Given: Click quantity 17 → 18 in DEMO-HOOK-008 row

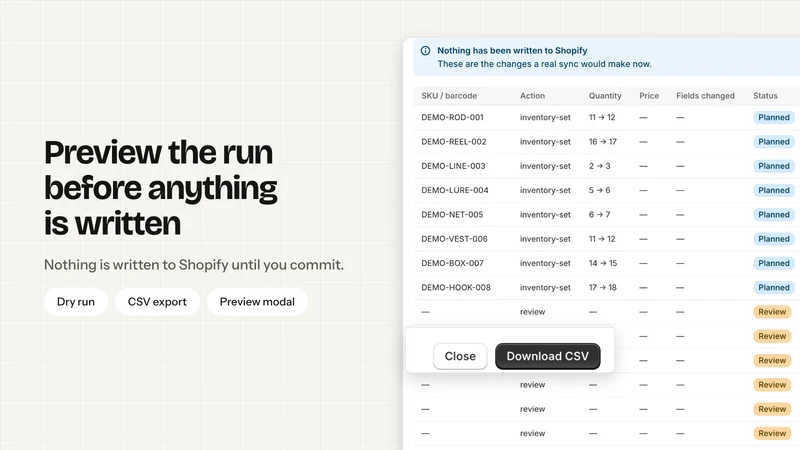Looking at the screenshot, I should pos(603,288).
